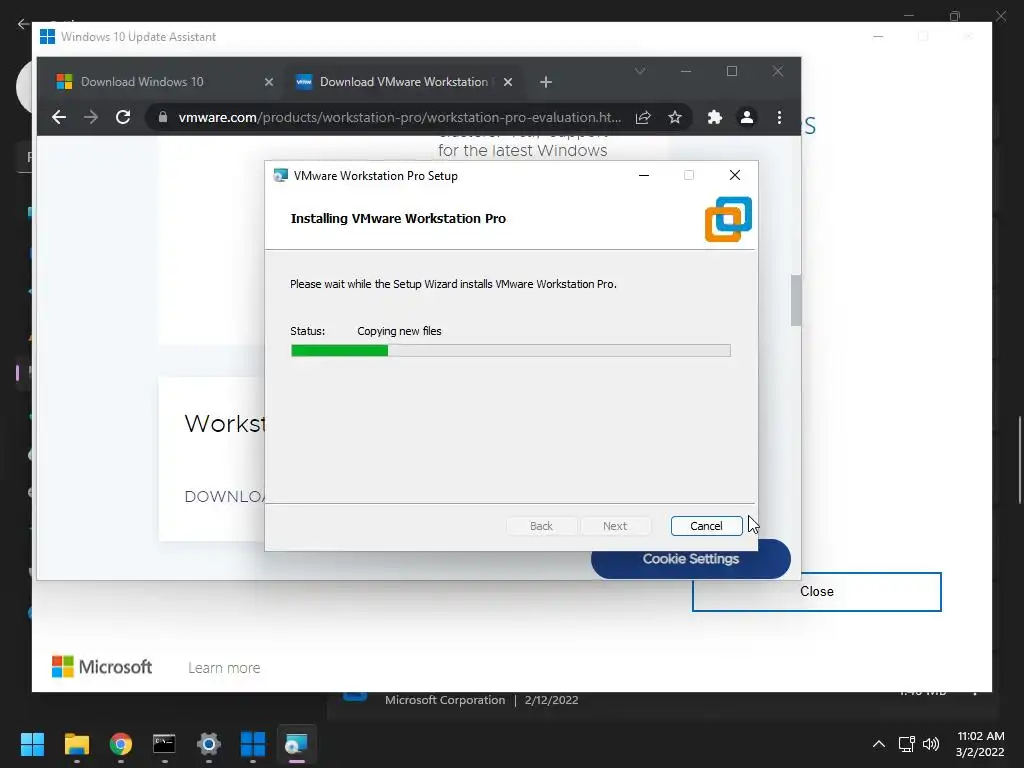Click the Windows 10 Update Assistant logo icon
Image resolution: width=1024 pixels, height=768 pixels.
(x=47, y=37)
